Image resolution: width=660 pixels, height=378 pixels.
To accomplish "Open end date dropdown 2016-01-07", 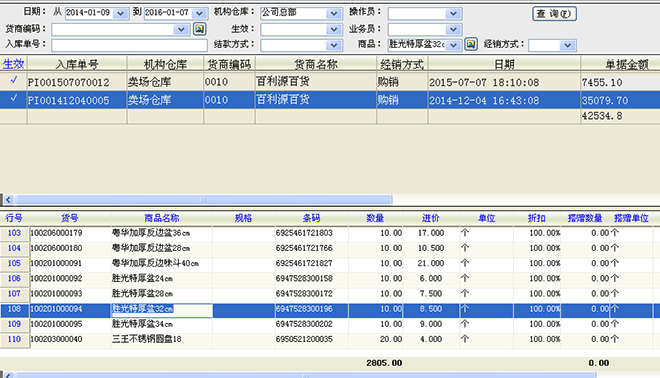I will [200, 13].
